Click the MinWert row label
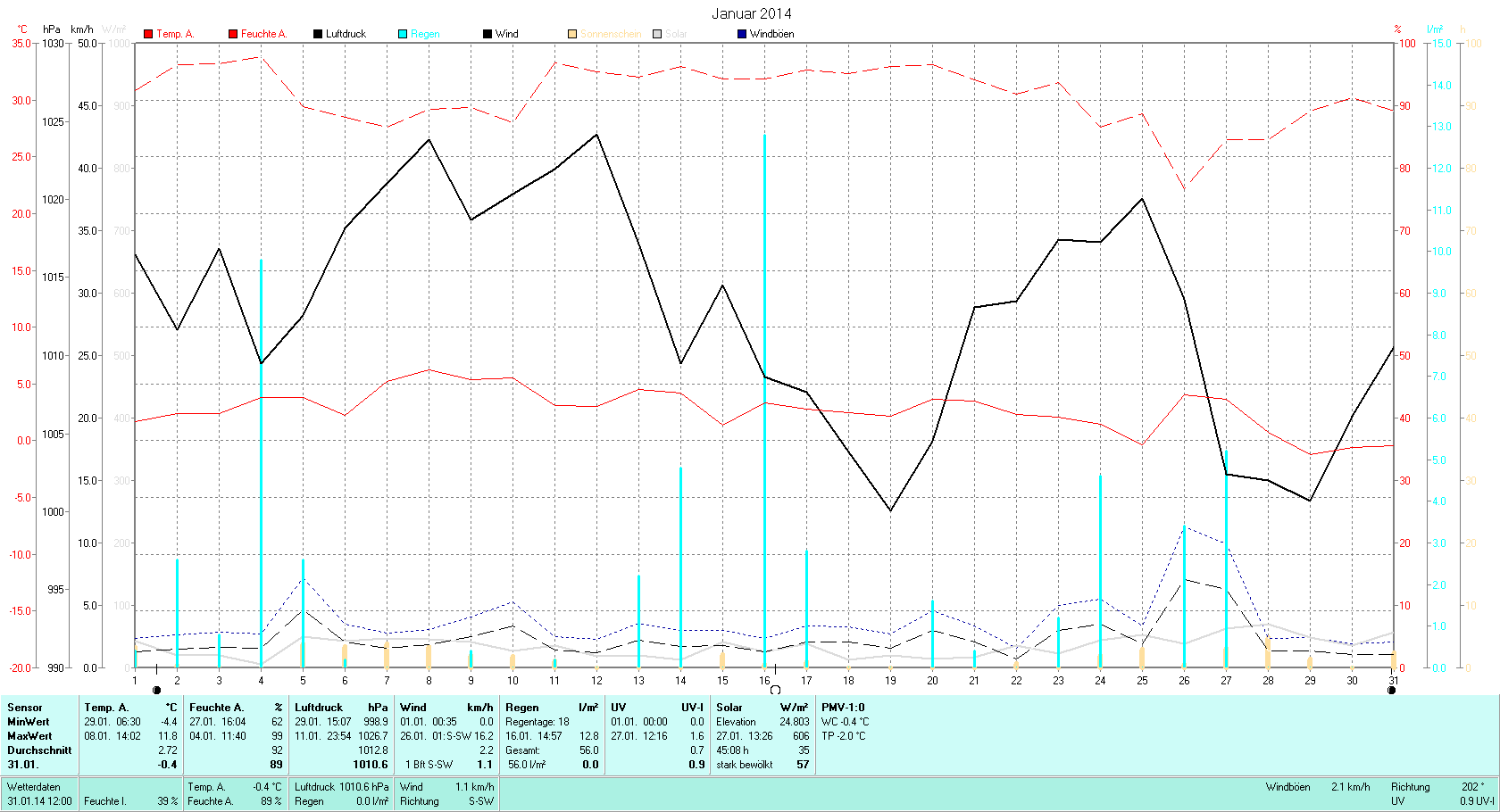1500x812 pixels. coord(29,722)
